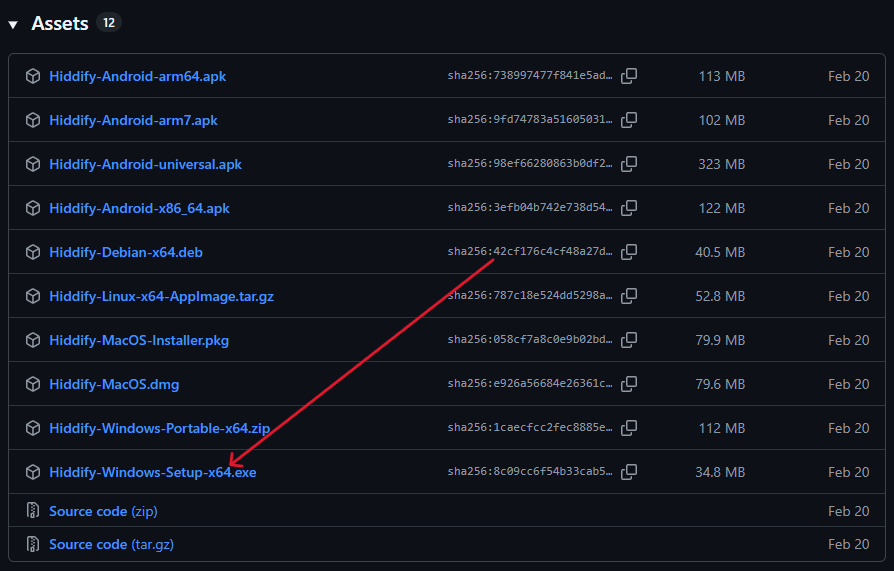Viewport: 894px width, 571px height.
Task: Select hash text sha256:058cf7a8c0e9b02bd…
Action: click(530, 339)
